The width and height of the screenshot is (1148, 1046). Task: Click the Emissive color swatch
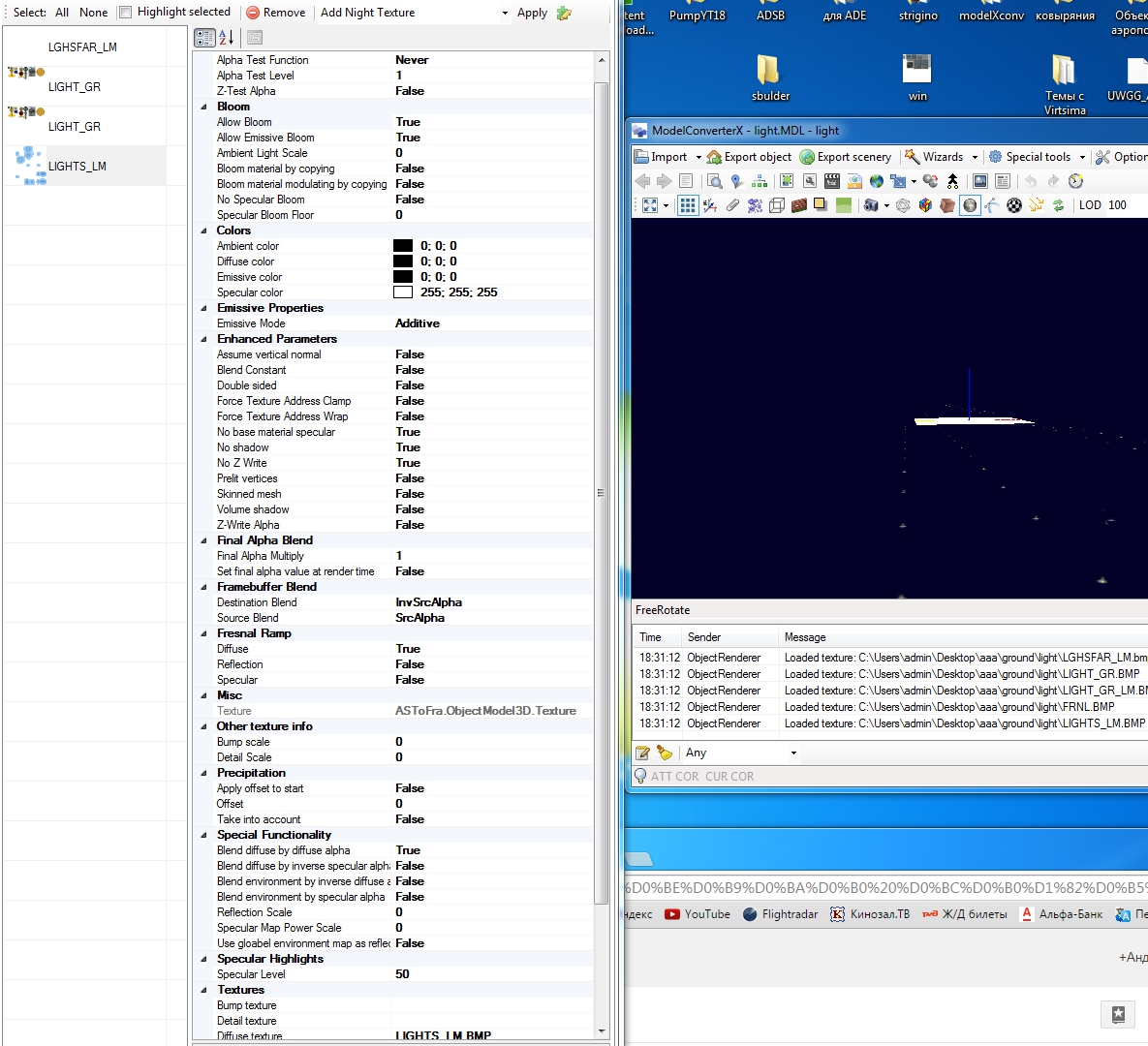(403, 277)
